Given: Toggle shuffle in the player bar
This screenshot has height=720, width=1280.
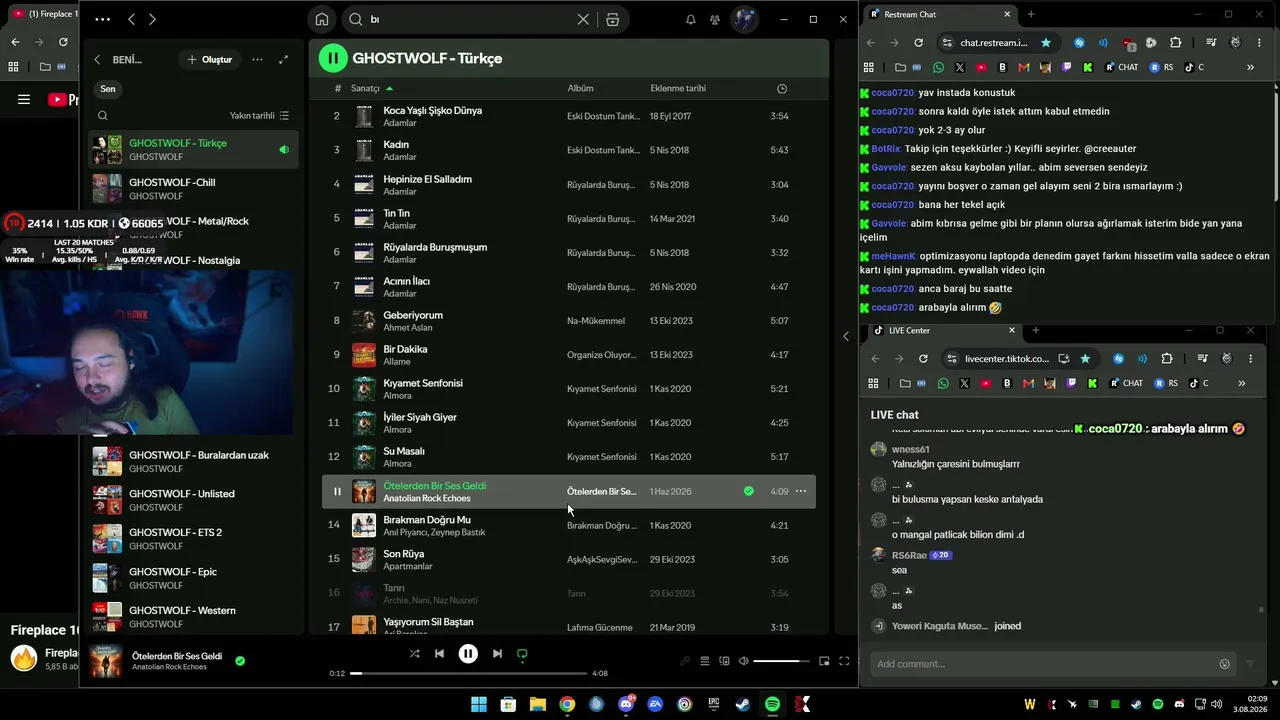Looking at the screenshot, I should (415, 654).
